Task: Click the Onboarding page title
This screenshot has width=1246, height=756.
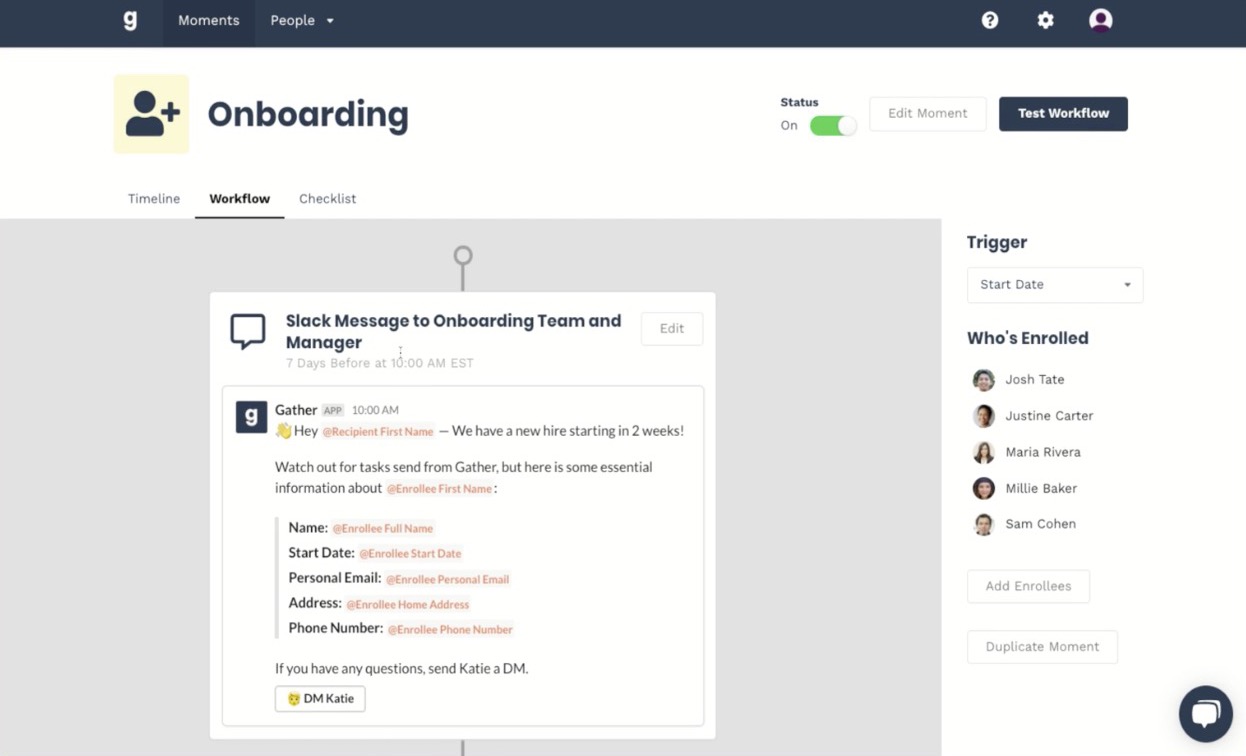Action: coord(308,114)
